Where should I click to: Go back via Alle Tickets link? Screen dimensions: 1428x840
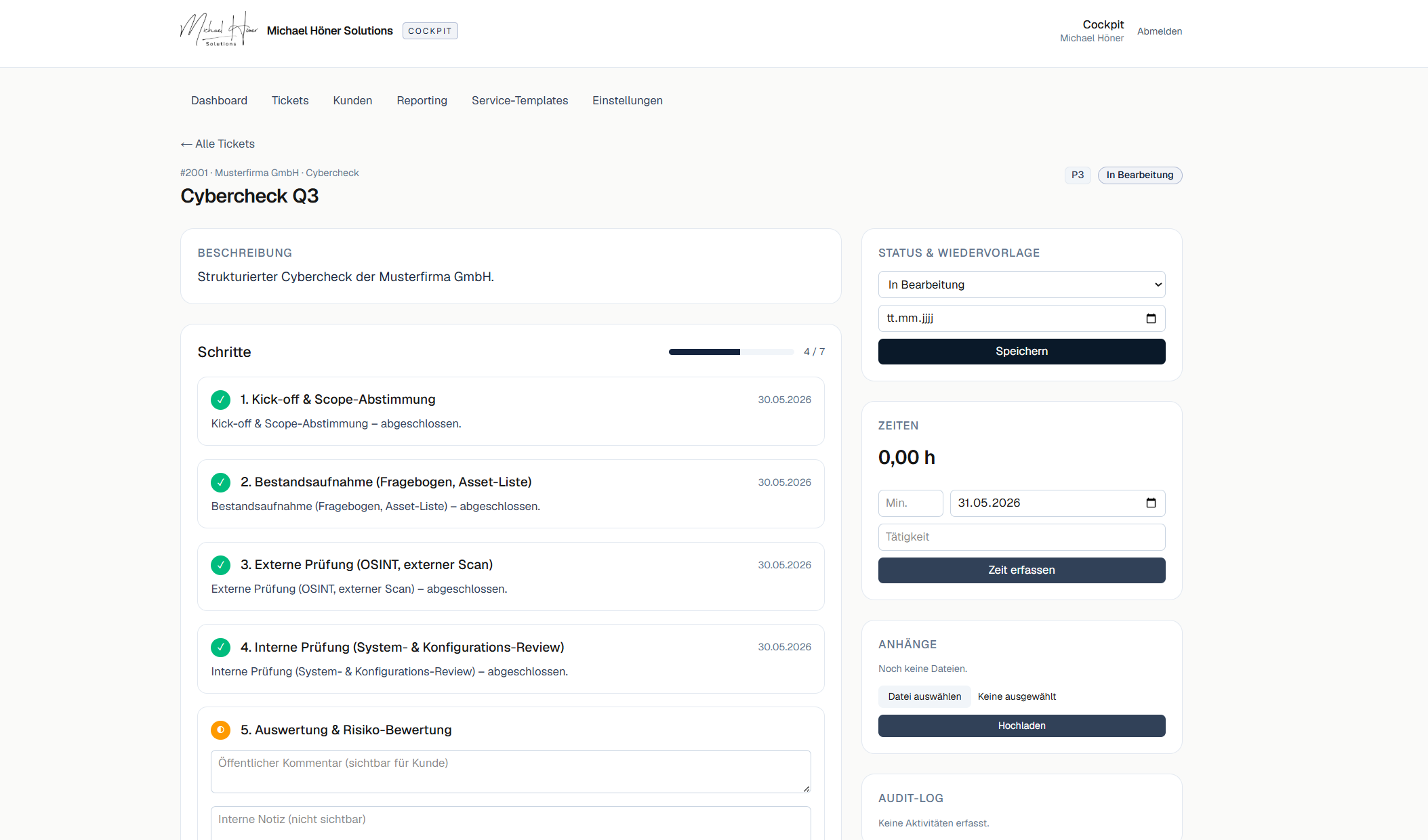click(x=218, y=144)
